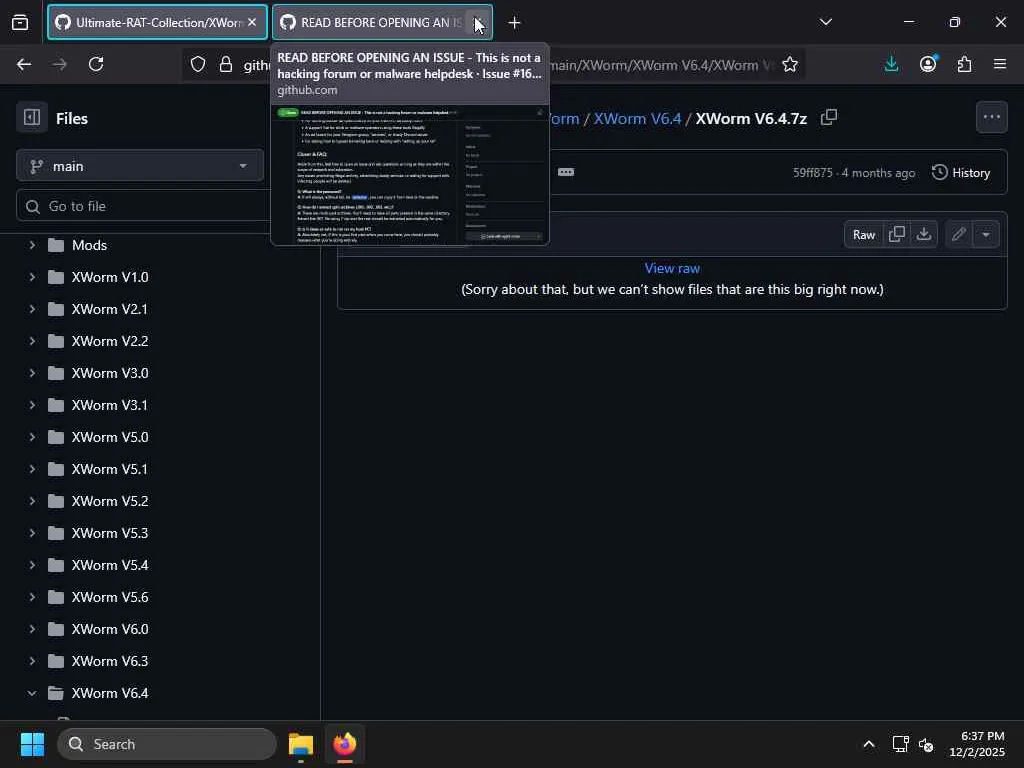Show hidden system tray icons
1024x768 pixels.
869,744
